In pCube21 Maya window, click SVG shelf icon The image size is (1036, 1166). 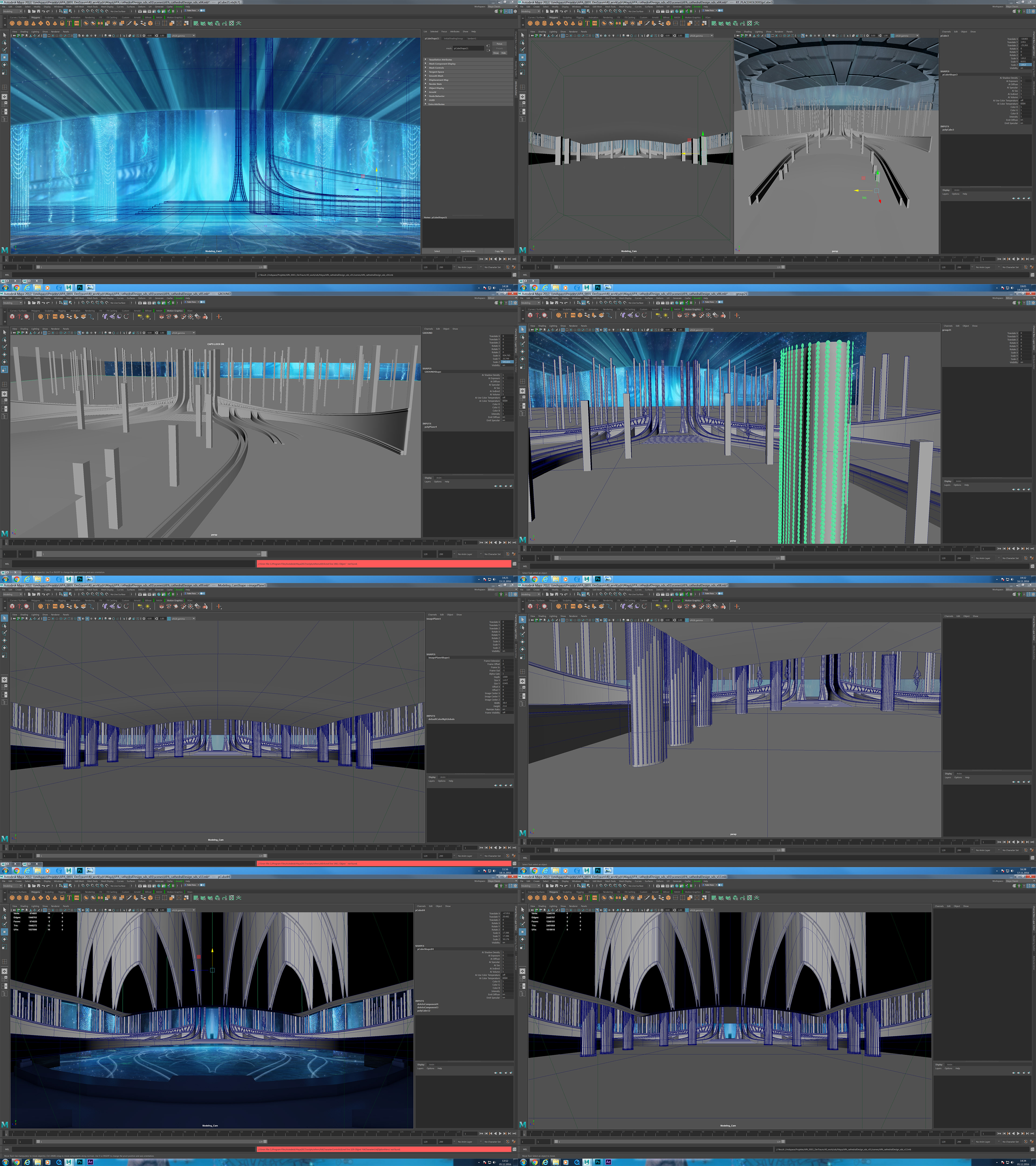pyautogui.click(x=76, y=23)
